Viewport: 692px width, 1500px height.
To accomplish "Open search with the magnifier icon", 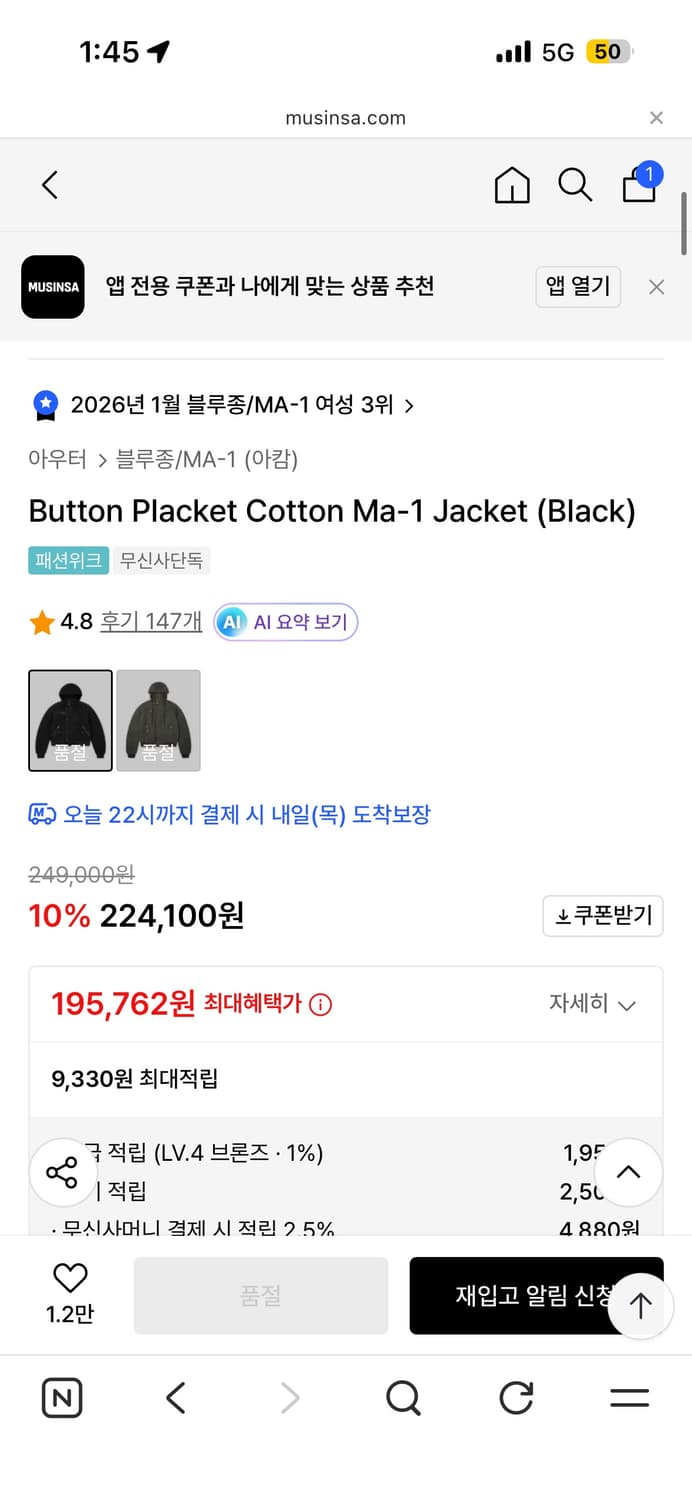I will pyautogui.click(x=575, y=185).
